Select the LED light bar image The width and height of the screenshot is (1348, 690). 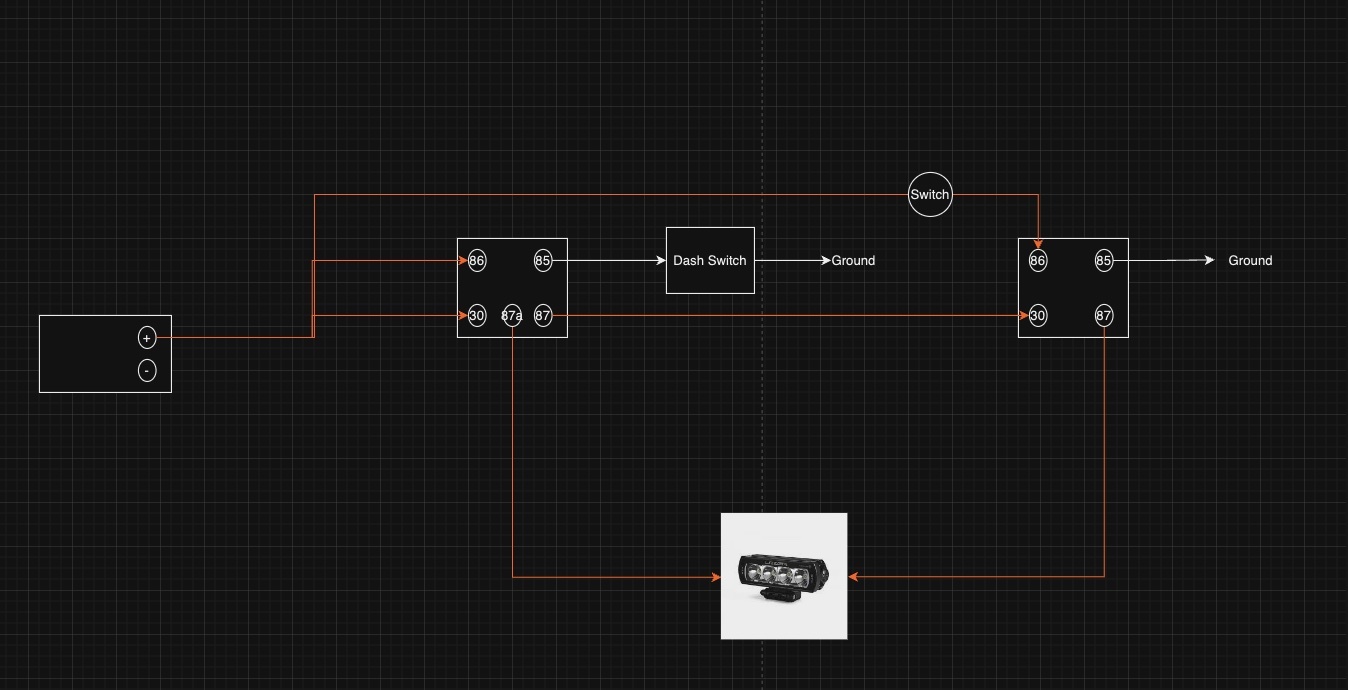(784, 576)
